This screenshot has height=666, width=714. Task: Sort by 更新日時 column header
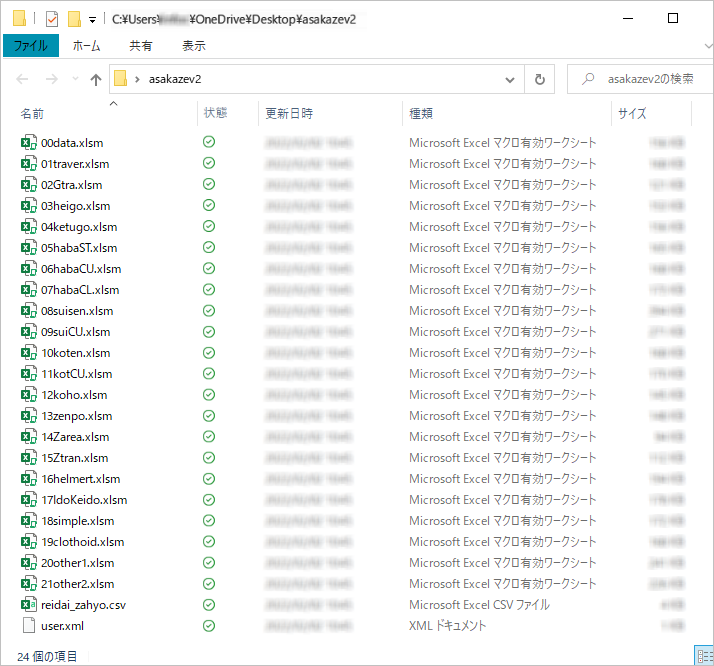289,114
